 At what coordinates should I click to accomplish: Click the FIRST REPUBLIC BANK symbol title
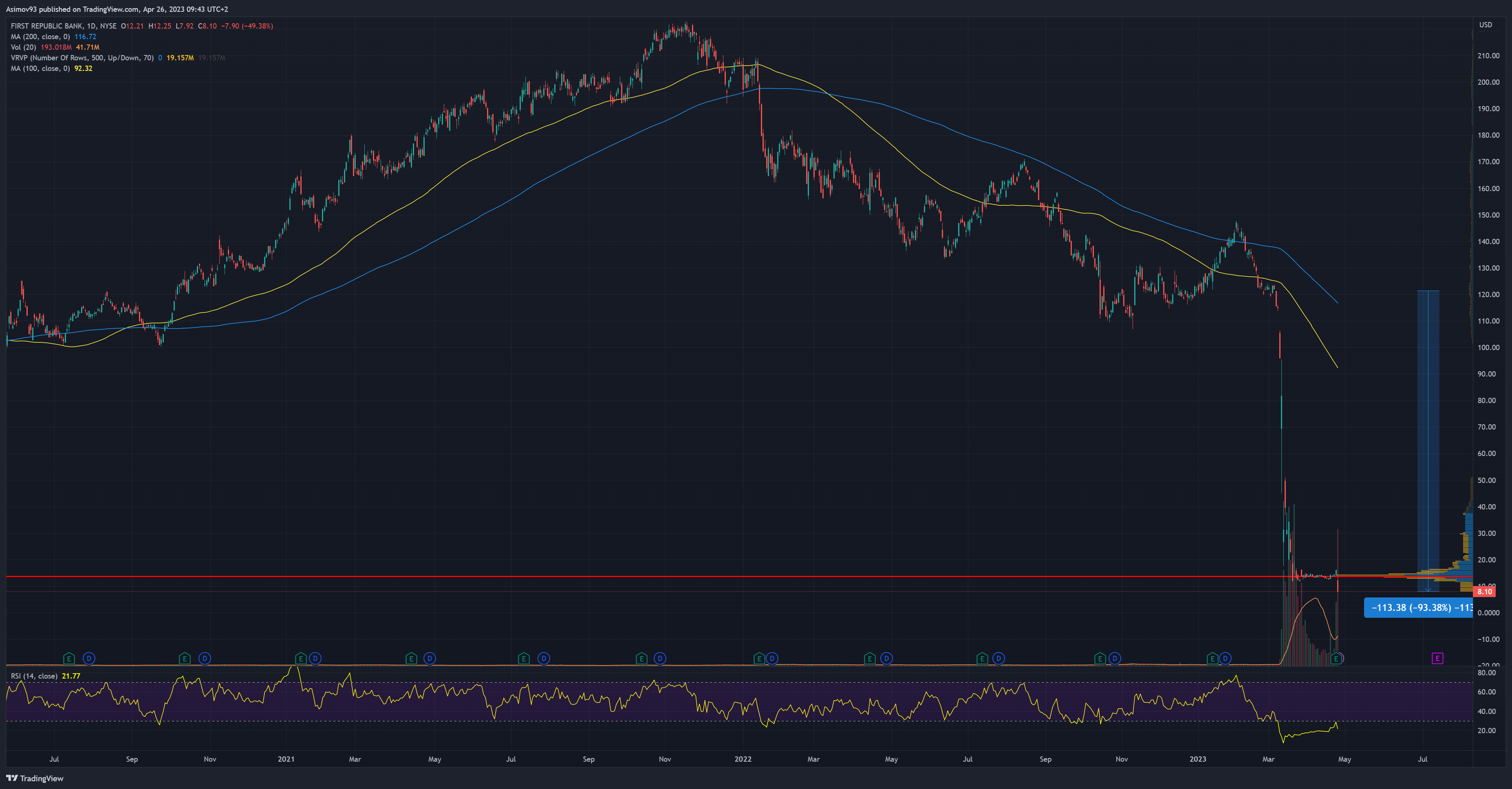[47, 26]
